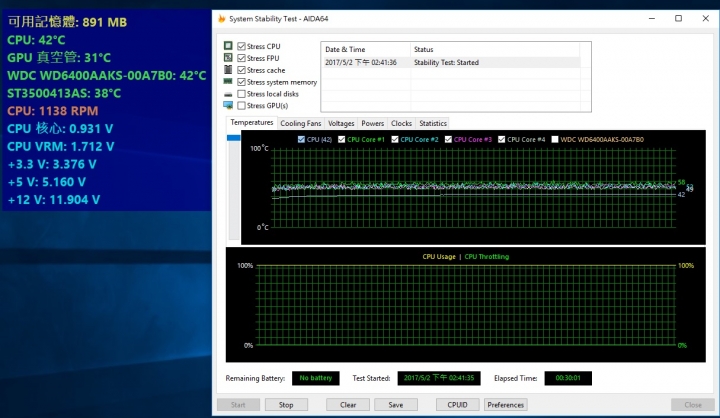Click the ST3500413AS: 38°C sensor line
Image resolution: width=720 pixels, height=418 pixels.
point(64,93)
